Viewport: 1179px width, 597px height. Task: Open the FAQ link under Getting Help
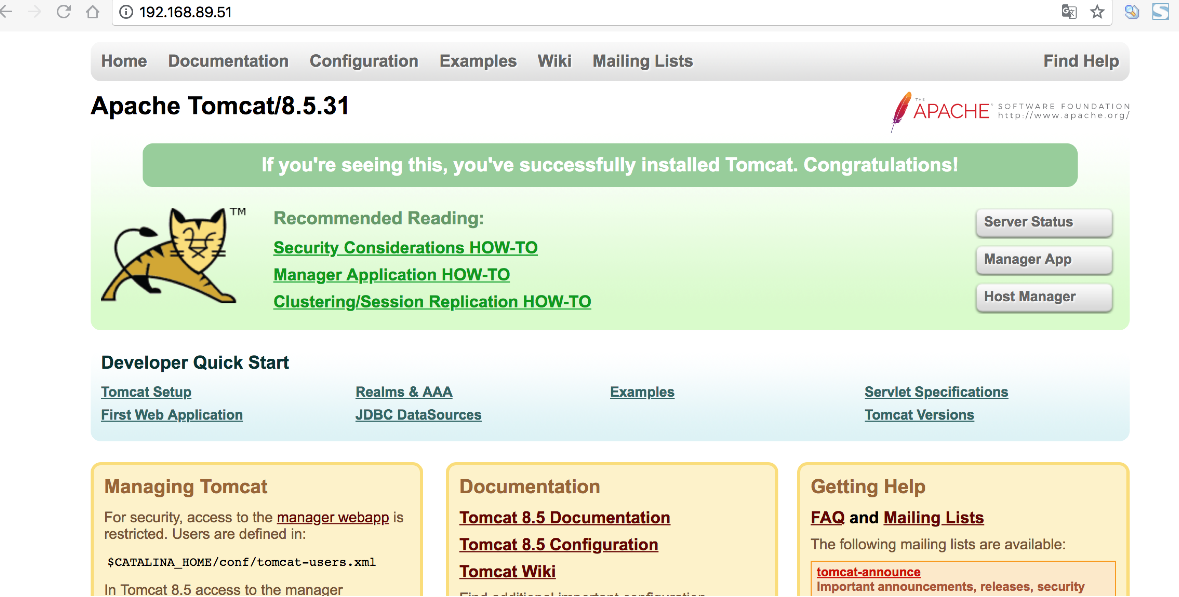pos(827,517)
